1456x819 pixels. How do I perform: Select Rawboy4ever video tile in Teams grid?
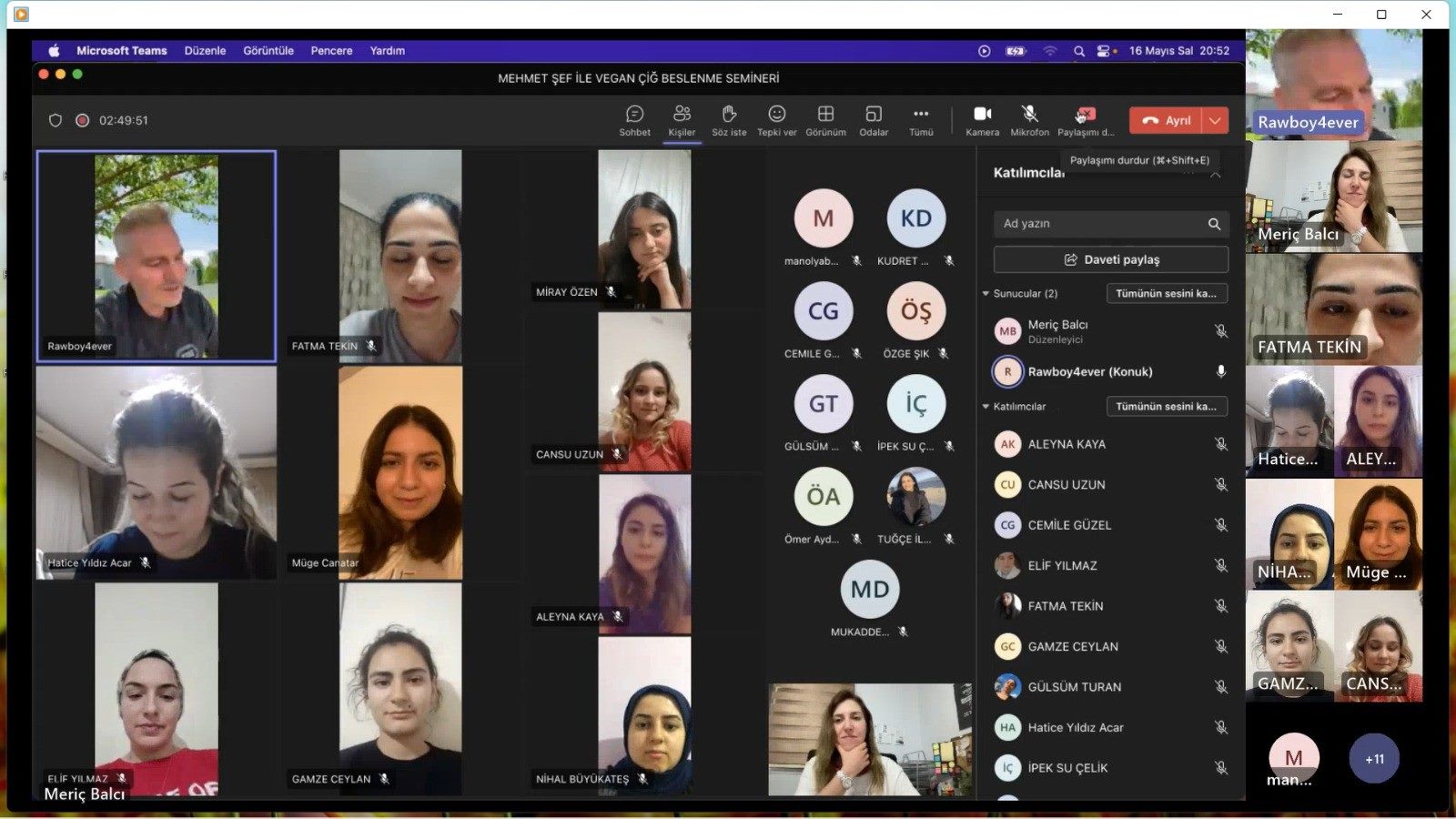coord(157,257)
